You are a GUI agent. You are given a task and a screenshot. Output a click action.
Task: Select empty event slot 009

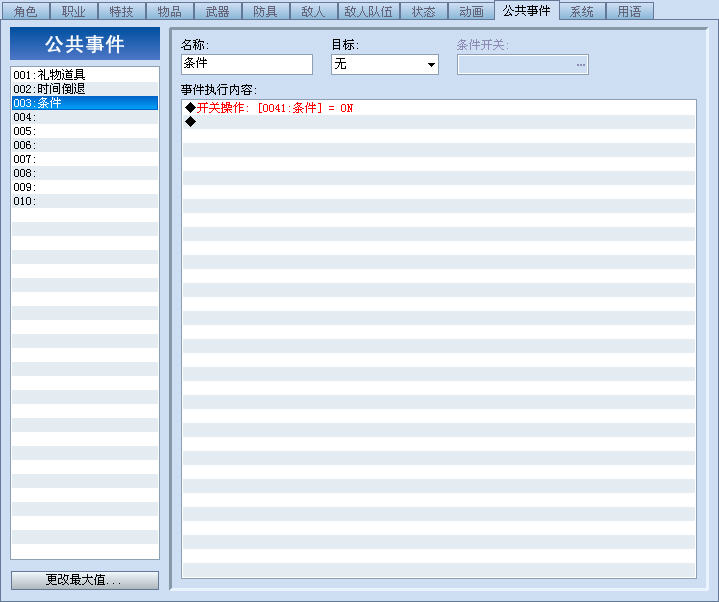[x=85, y=187]
